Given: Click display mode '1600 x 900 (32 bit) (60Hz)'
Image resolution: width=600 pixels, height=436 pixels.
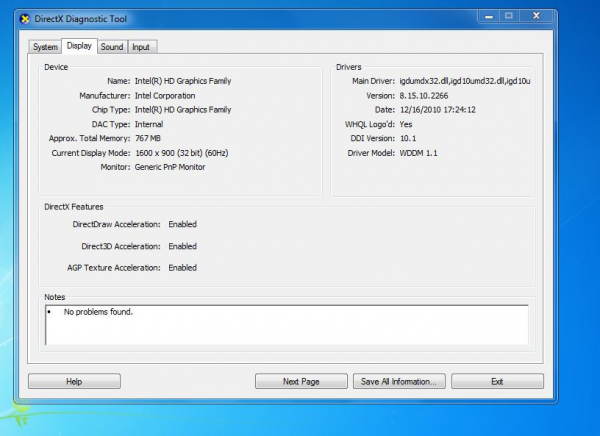Looking at the screenshot, I should [182, 153].
